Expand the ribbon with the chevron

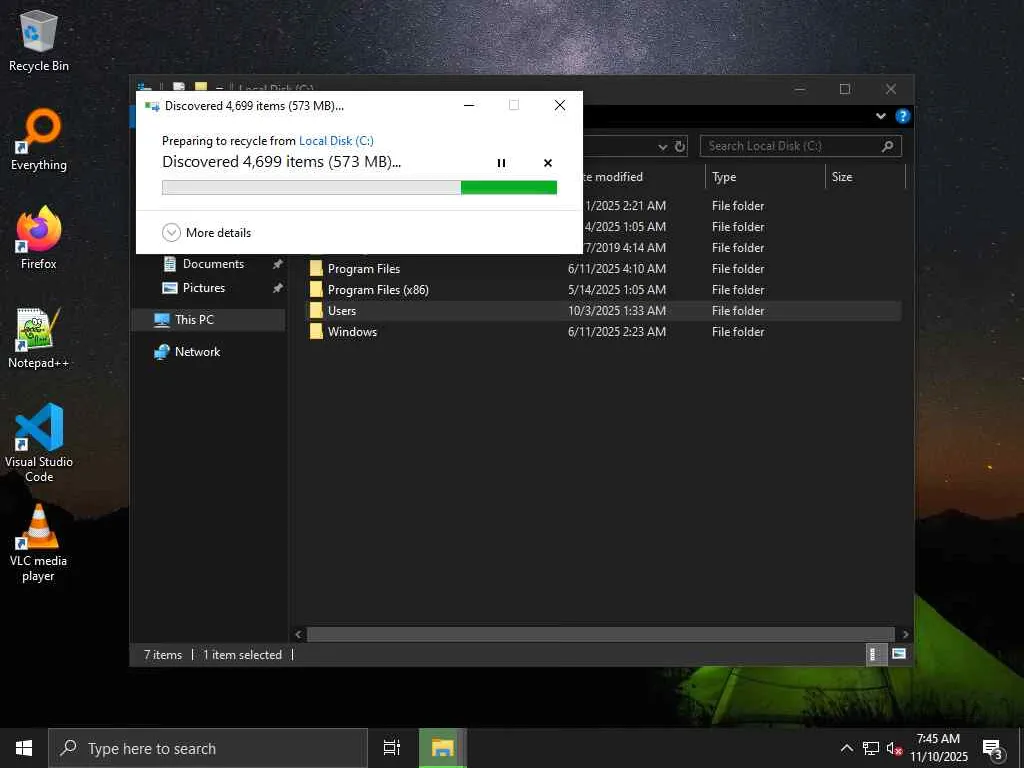880,116
